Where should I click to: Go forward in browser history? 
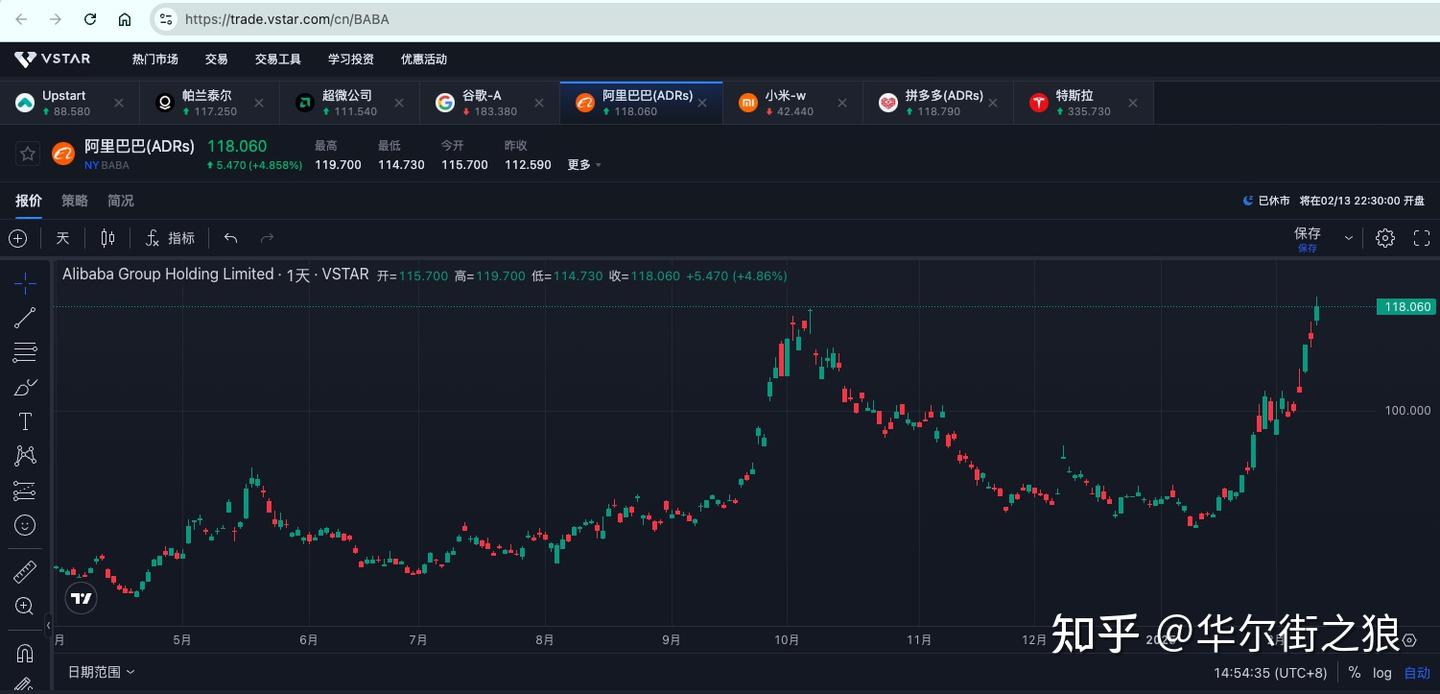[56, 19]
